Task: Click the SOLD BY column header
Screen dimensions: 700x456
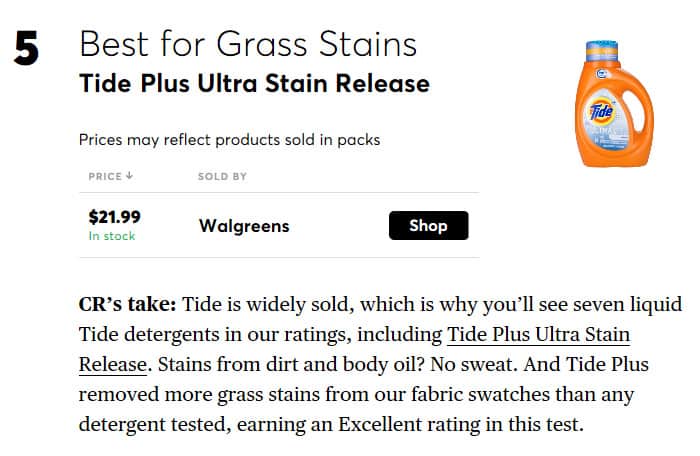Action: 222,176
